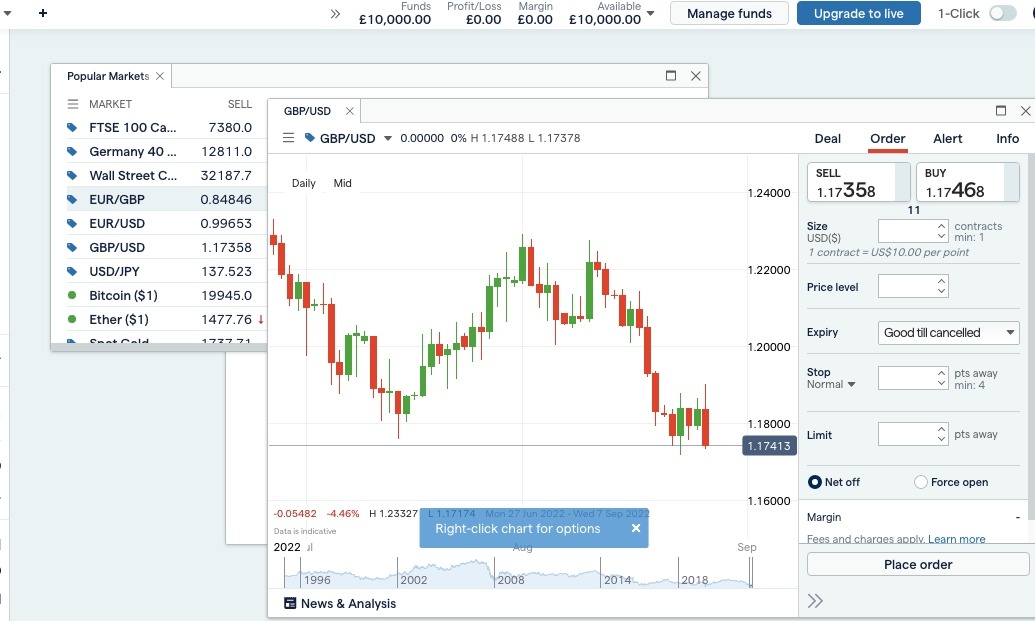Open a new tab with the plus icon
The width and height of the screenshot is (1035, 621).
coord(40,14)
